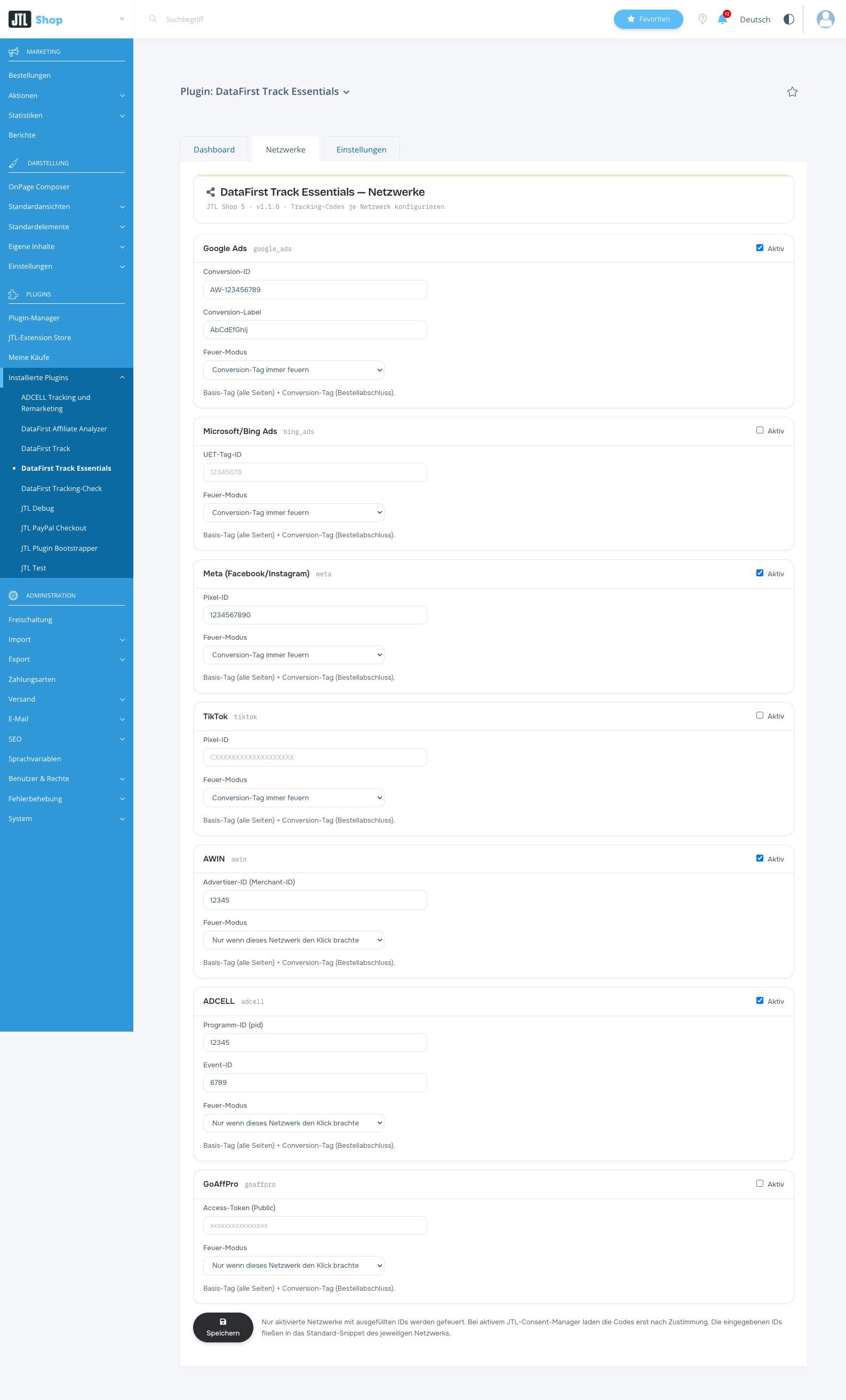Collapse Installierte Plugins section
Screen dimensions: 846x1400
(67, 378)
